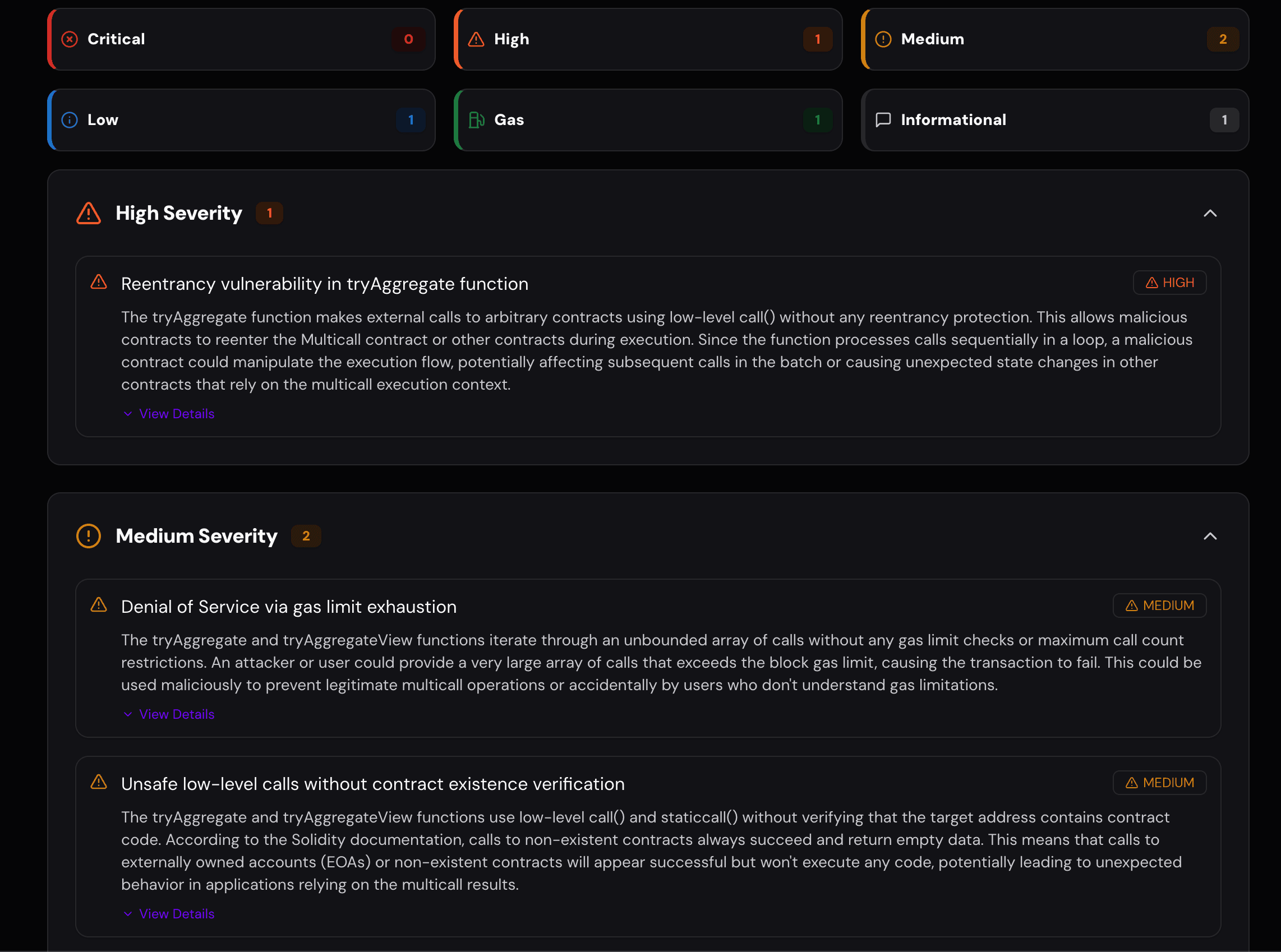Click the Critical severity circle-x icon
The width and height of the screenshot is (1281, 952).
pyautogui.click(x=70, y=39)
